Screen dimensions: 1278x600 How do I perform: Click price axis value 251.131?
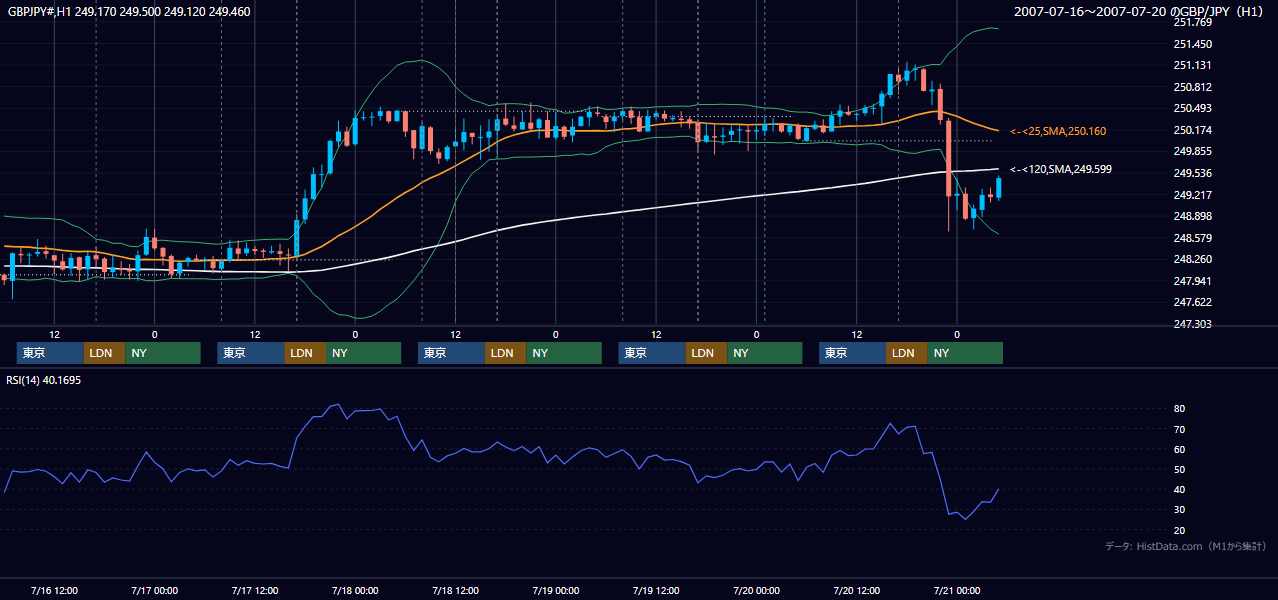pos(1192,65)
